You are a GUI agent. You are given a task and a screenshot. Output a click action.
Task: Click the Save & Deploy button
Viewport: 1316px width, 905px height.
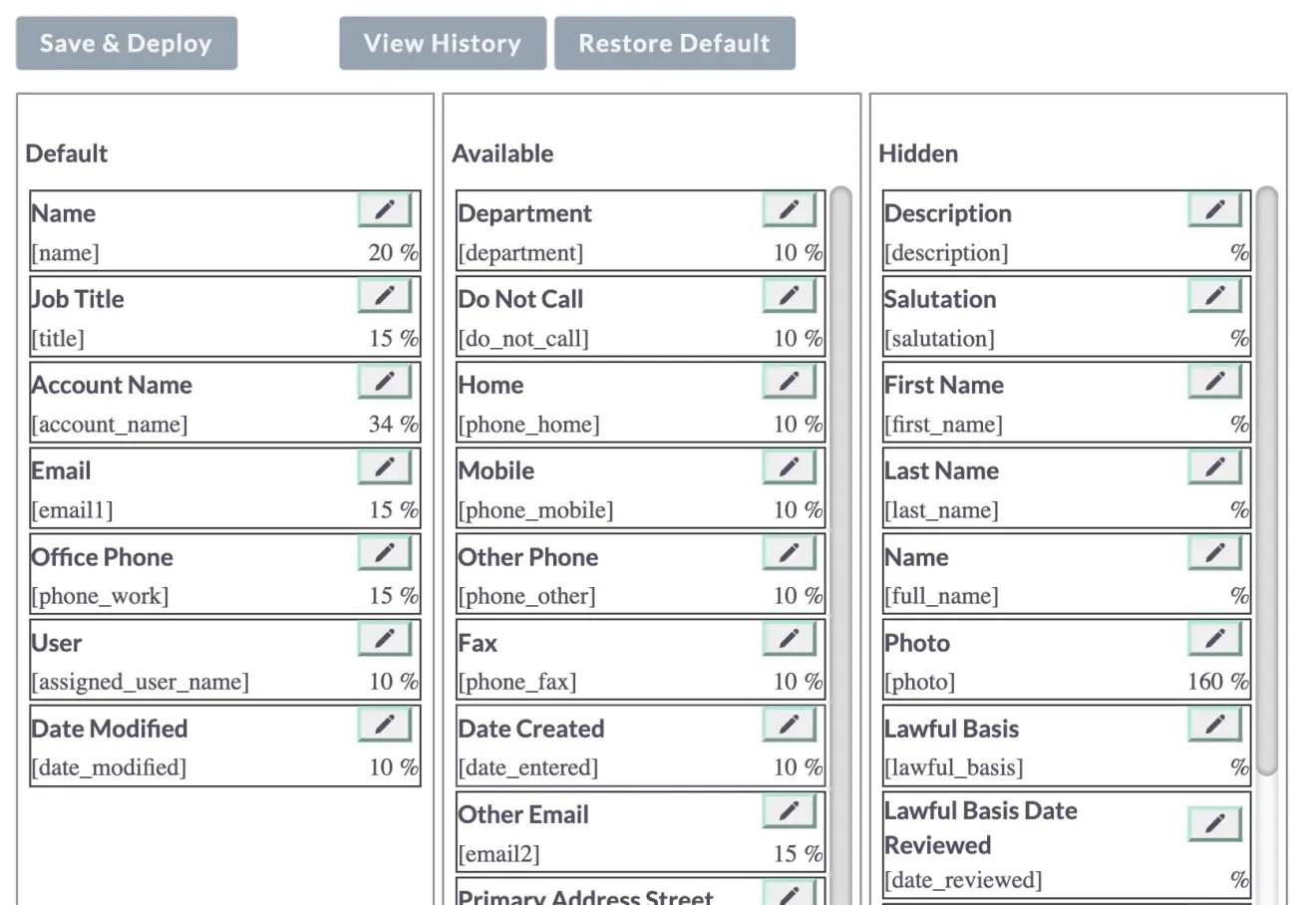click(126, 43)
